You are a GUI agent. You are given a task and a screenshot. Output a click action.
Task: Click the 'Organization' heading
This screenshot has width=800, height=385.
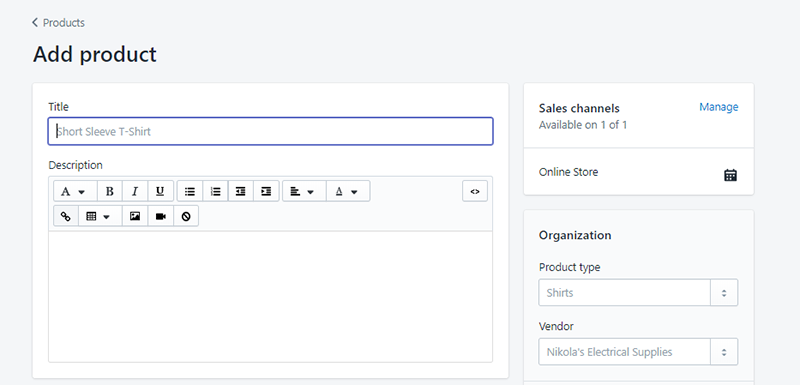tap(575, 236)
